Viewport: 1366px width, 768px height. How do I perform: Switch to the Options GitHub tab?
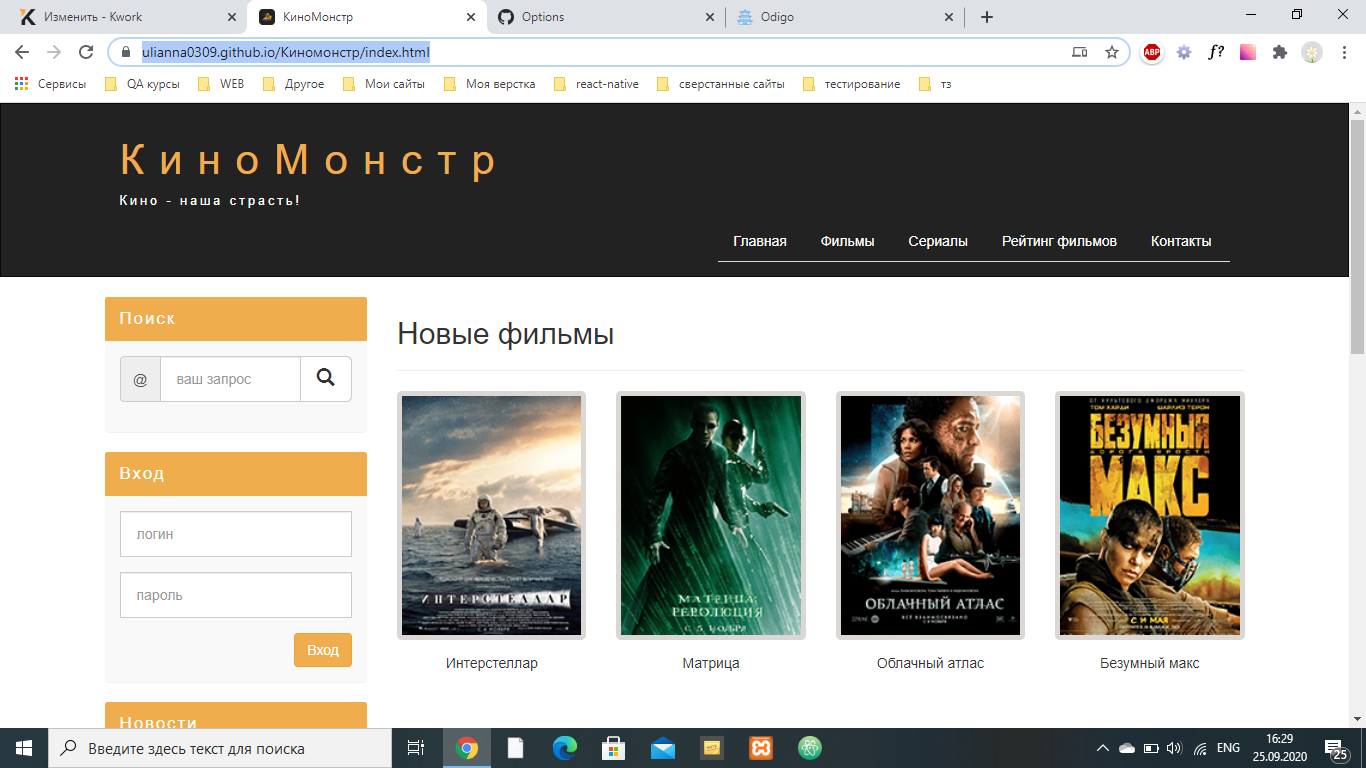[607, 17]
